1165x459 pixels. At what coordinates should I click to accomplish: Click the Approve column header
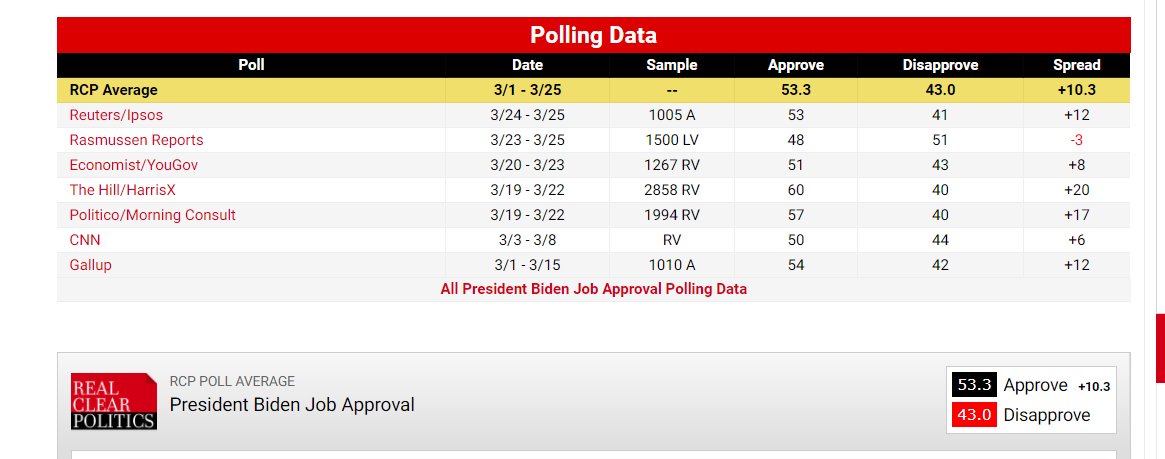tap(796, 65)
